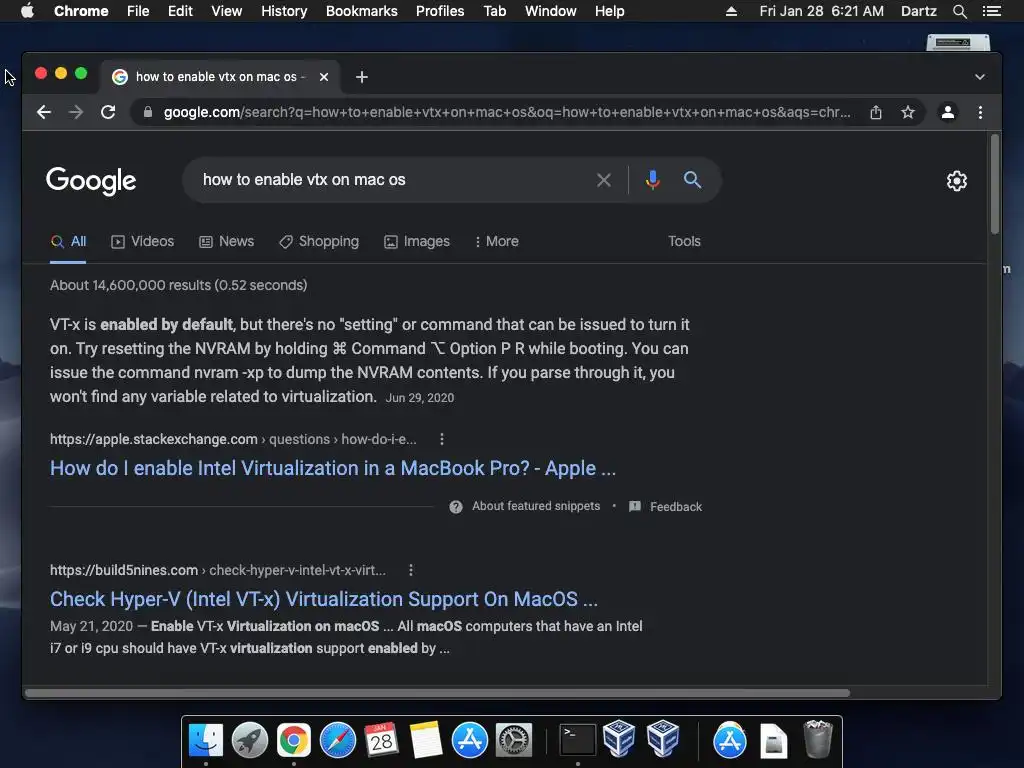
Task: Close the 'how to enable vtx' tab
Action: click(x=324, y=77)
